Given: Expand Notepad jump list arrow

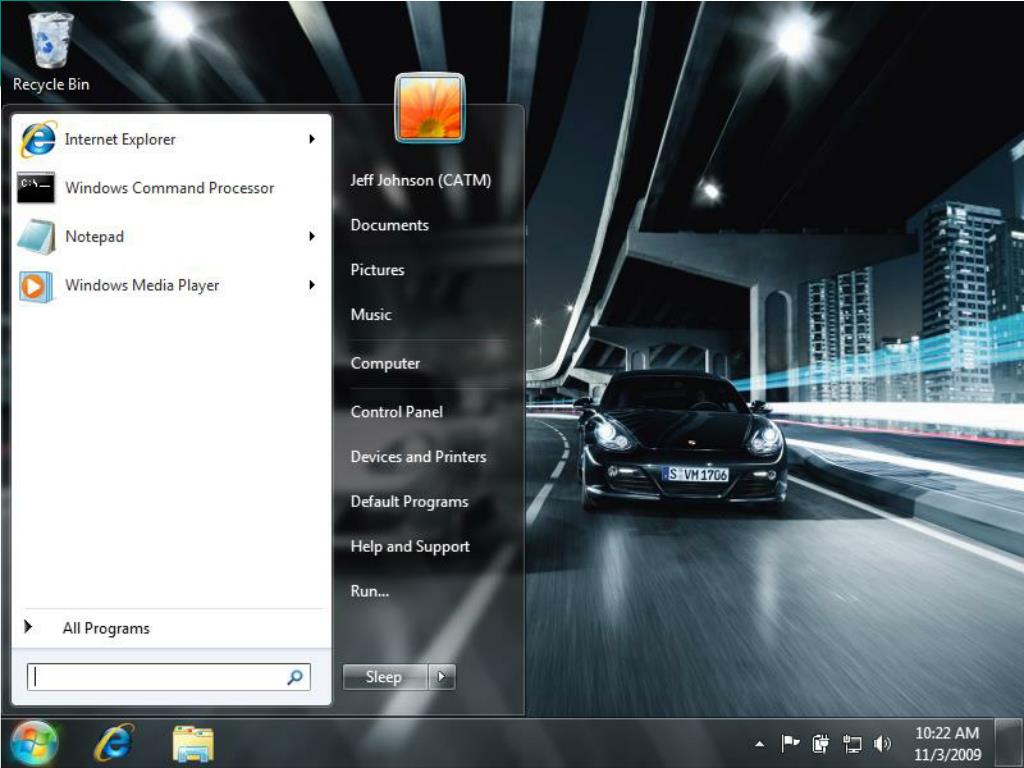Looking at the screenshot, I should (x=312, y=236).
